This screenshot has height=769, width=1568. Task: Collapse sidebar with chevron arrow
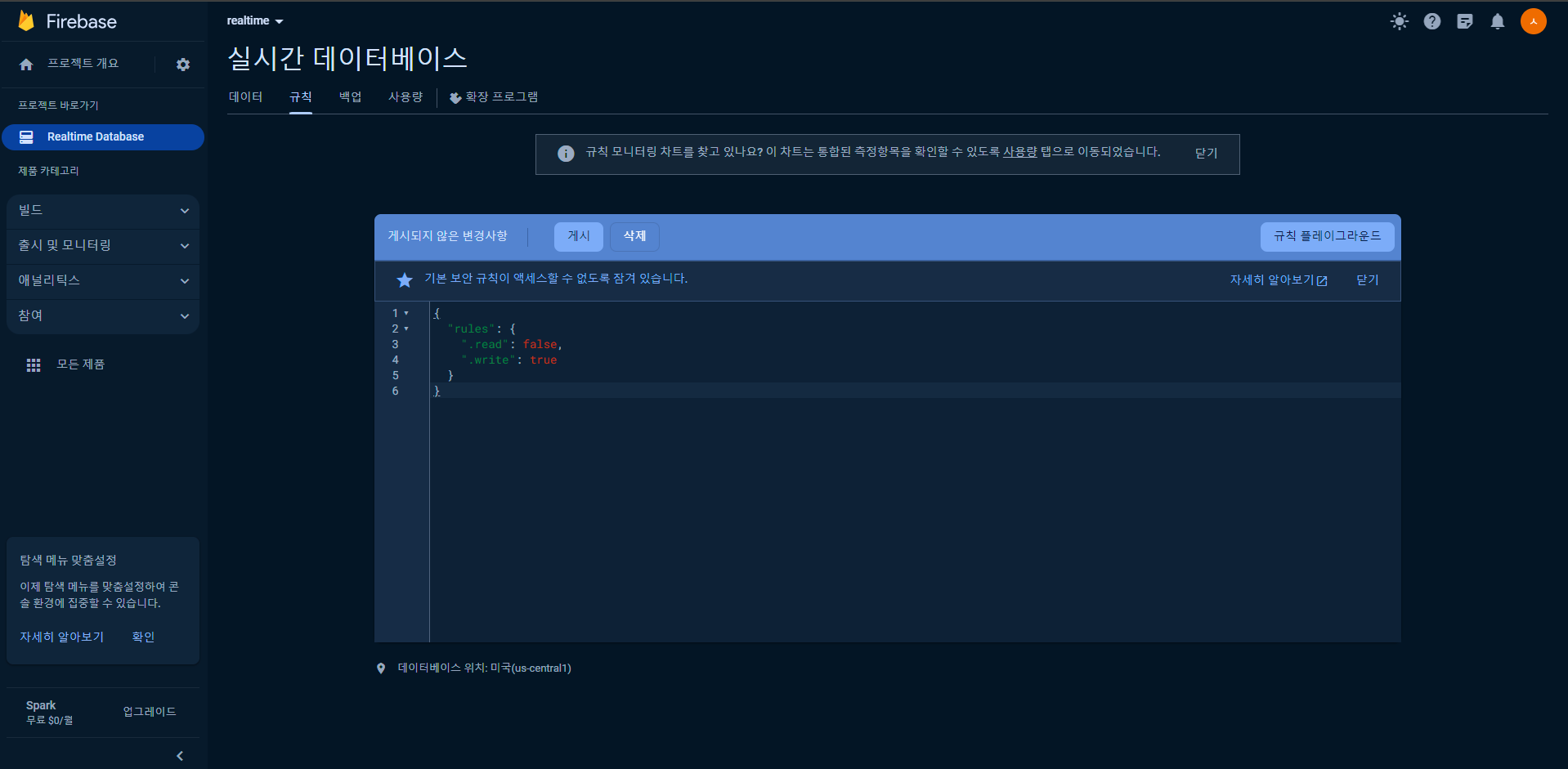(x=180, y=756)
